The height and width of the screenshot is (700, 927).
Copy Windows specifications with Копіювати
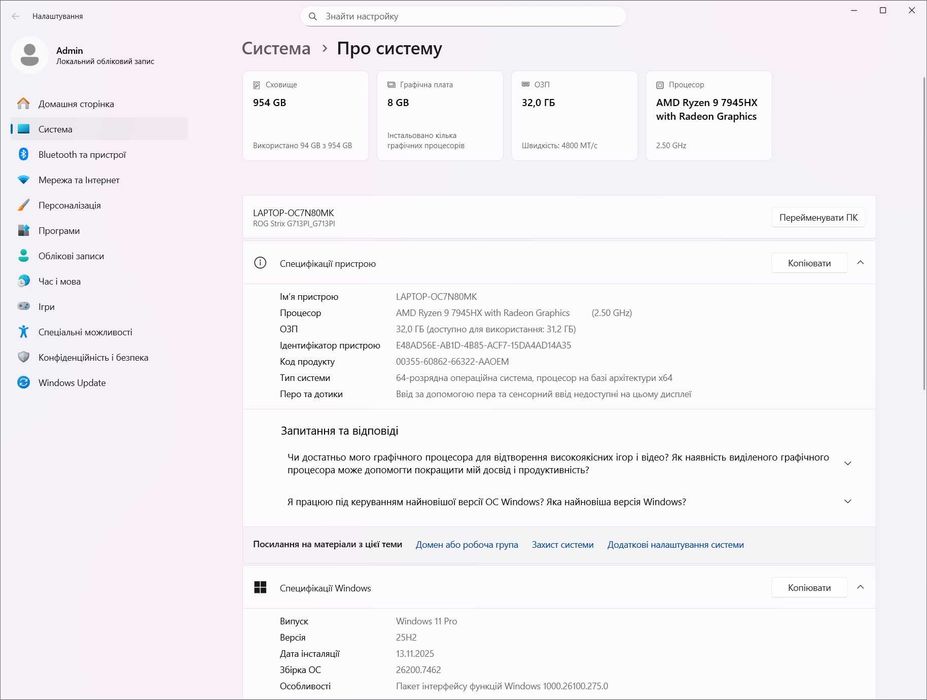tap(809, 588)
